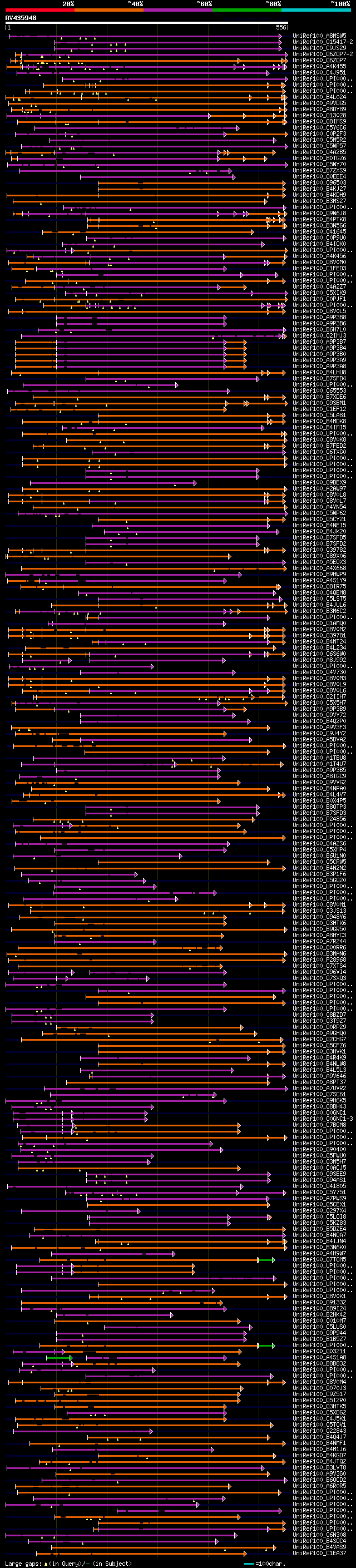356x1568 pixels.
Task: Click hit label UniRef100_B4PTK8
Action: pyautogui.click(x=319, y=219)
